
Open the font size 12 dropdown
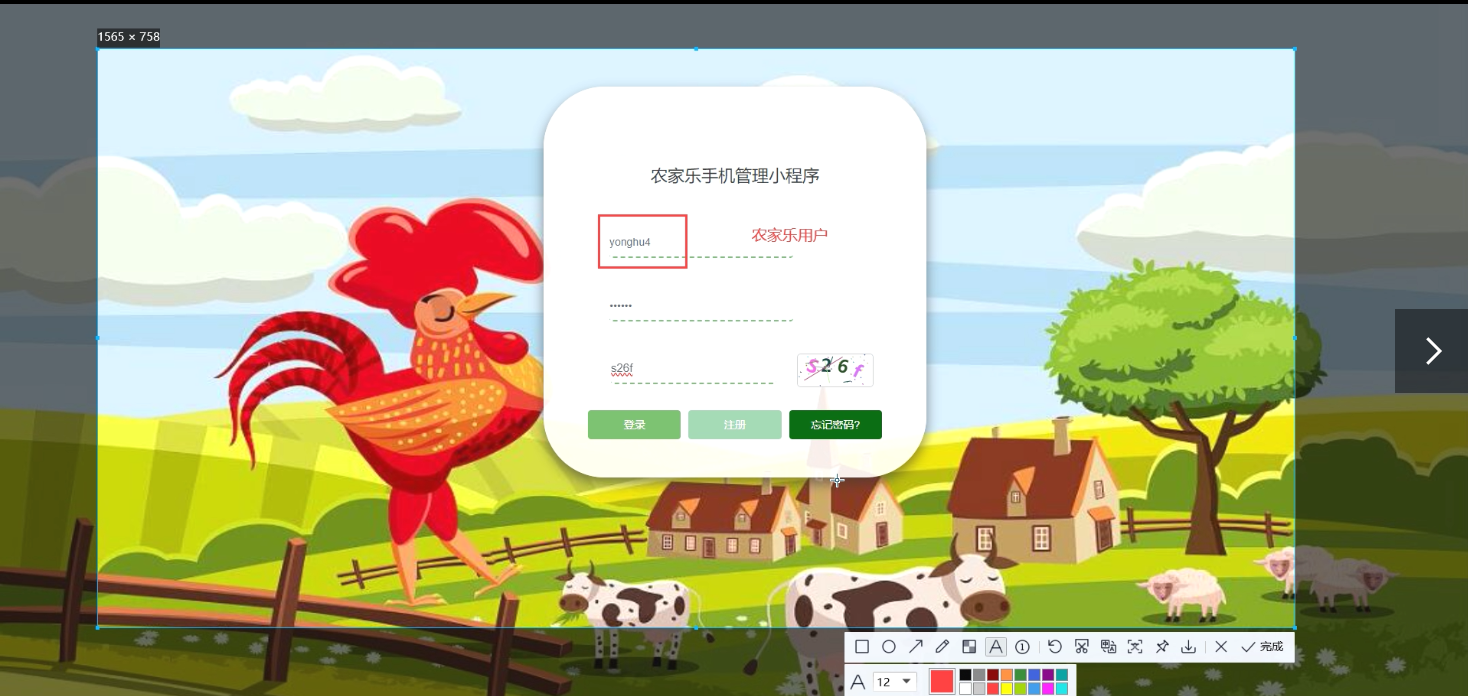click(x=895, y=682)
